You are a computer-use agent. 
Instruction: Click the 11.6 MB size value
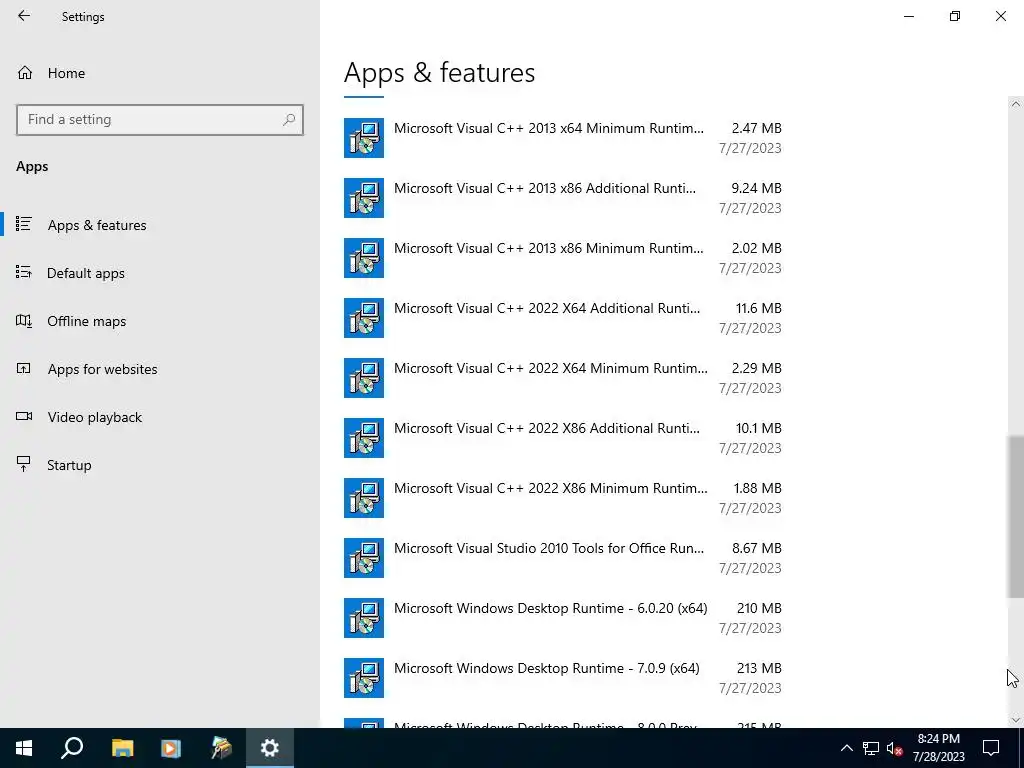758,308
